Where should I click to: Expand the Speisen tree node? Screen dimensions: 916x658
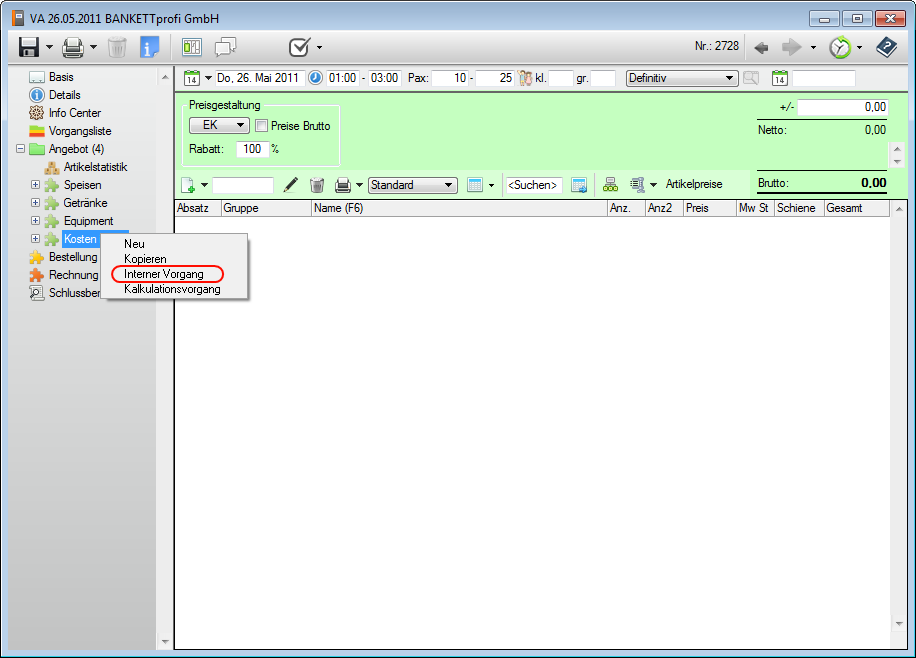[36, 185]
